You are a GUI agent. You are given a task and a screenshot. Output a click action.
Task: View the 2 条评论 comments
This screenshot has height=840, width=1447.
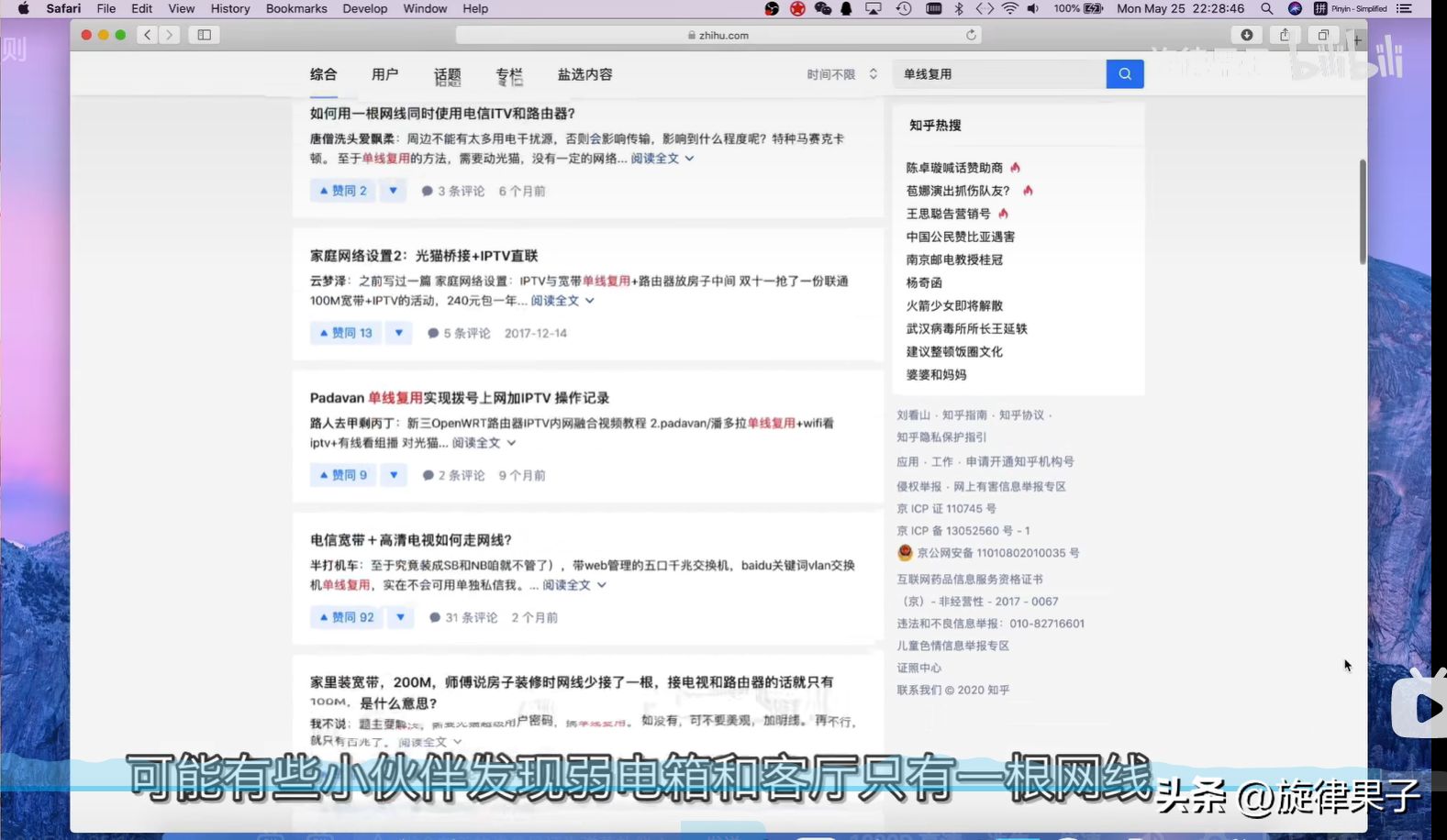point(454,475)
